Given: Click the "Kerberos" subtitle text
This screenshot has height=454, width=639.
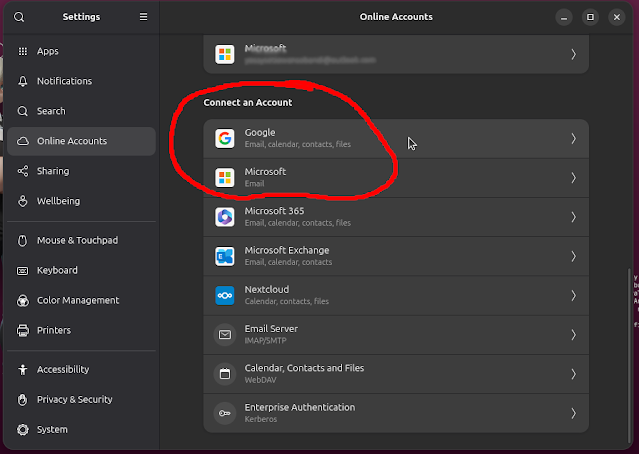Looking at the screenshot, I should [x=261, y=419].
